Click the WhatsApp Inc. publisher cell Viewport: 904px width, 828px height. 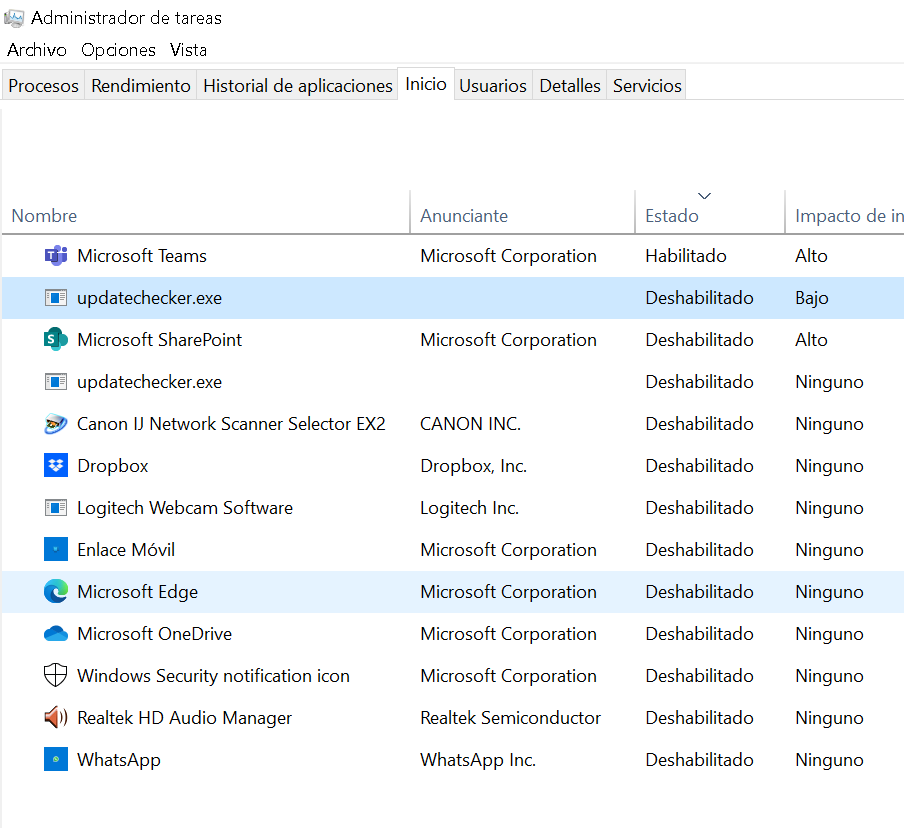[x=478, y=759]
